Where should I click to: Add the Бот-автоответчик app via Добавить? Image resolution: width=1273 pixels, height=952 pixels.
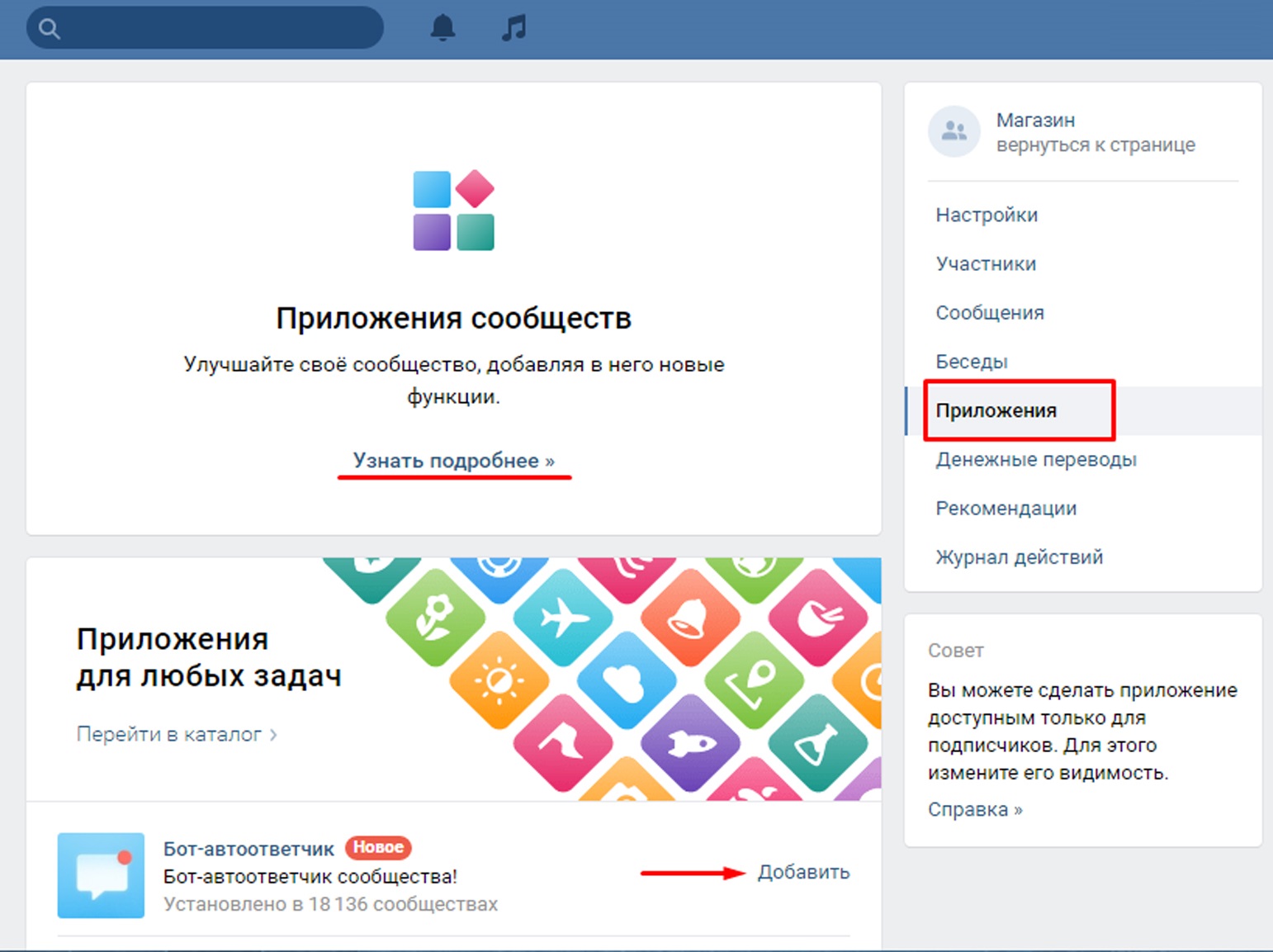803,873
